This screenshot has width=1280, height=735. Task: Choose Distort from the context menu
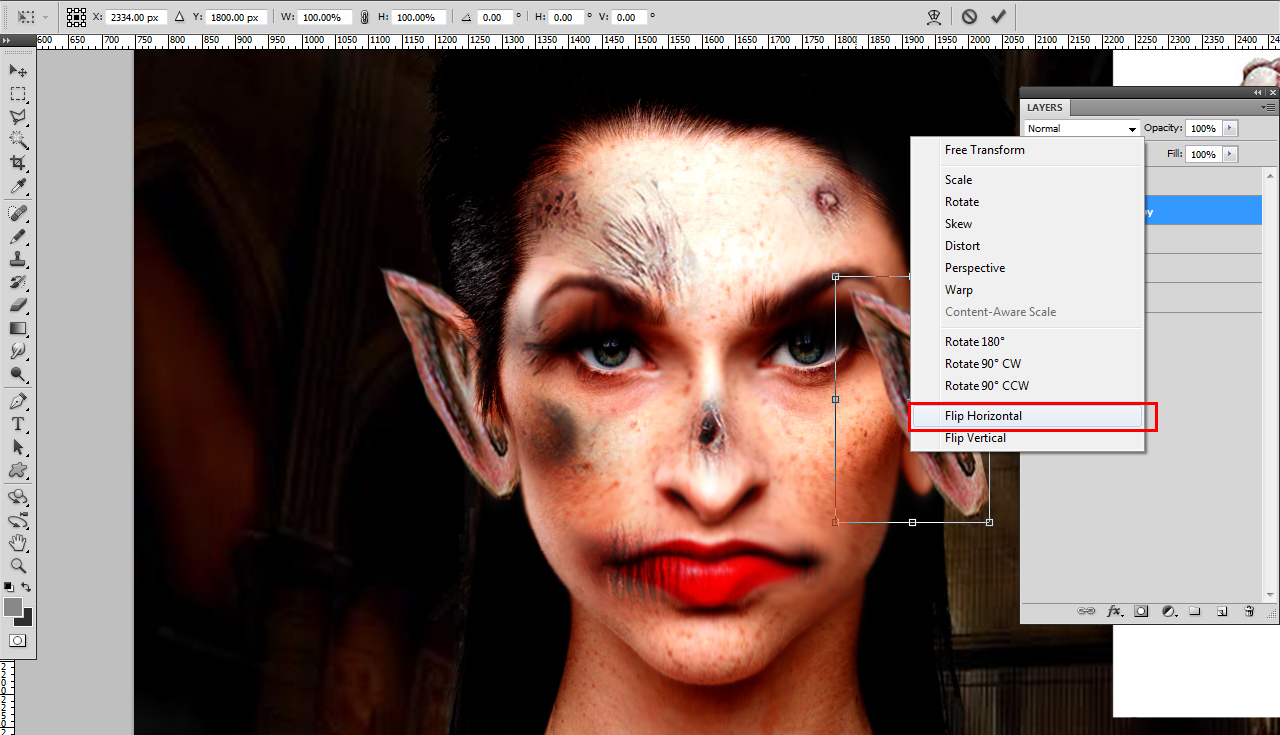click(x=1028, y=246)
